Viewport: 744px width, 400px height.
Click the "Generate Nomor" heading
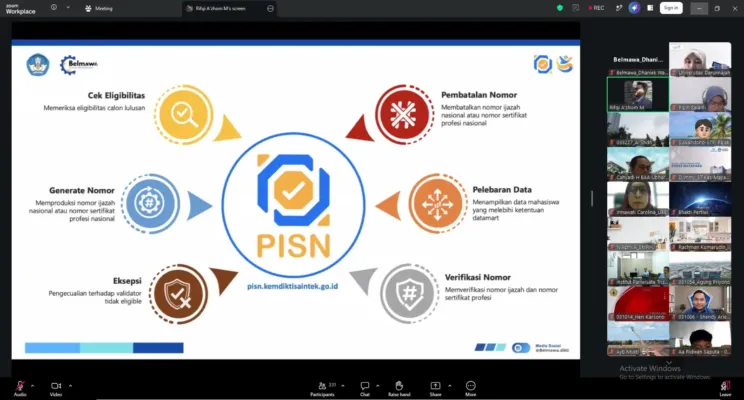(x=82, y=190)
